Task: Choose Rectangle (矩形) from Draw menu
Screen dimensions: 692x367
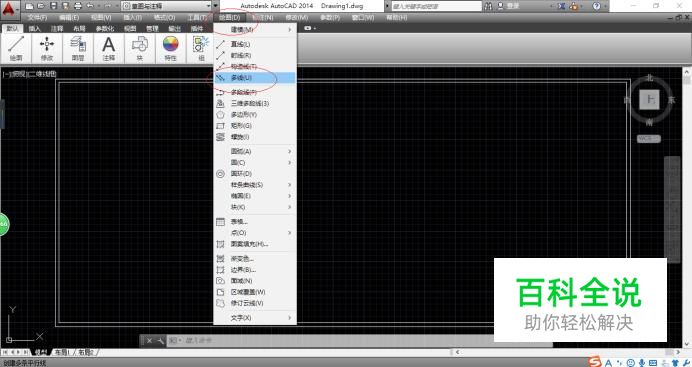Action: [x=255, y=126]
